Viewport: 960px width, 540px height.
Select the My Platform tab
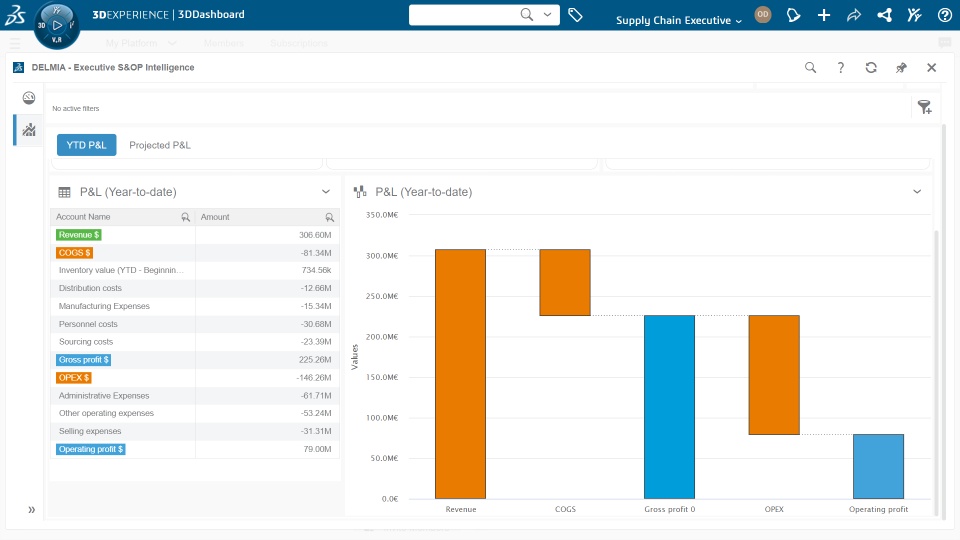click(x=131, y=43)
